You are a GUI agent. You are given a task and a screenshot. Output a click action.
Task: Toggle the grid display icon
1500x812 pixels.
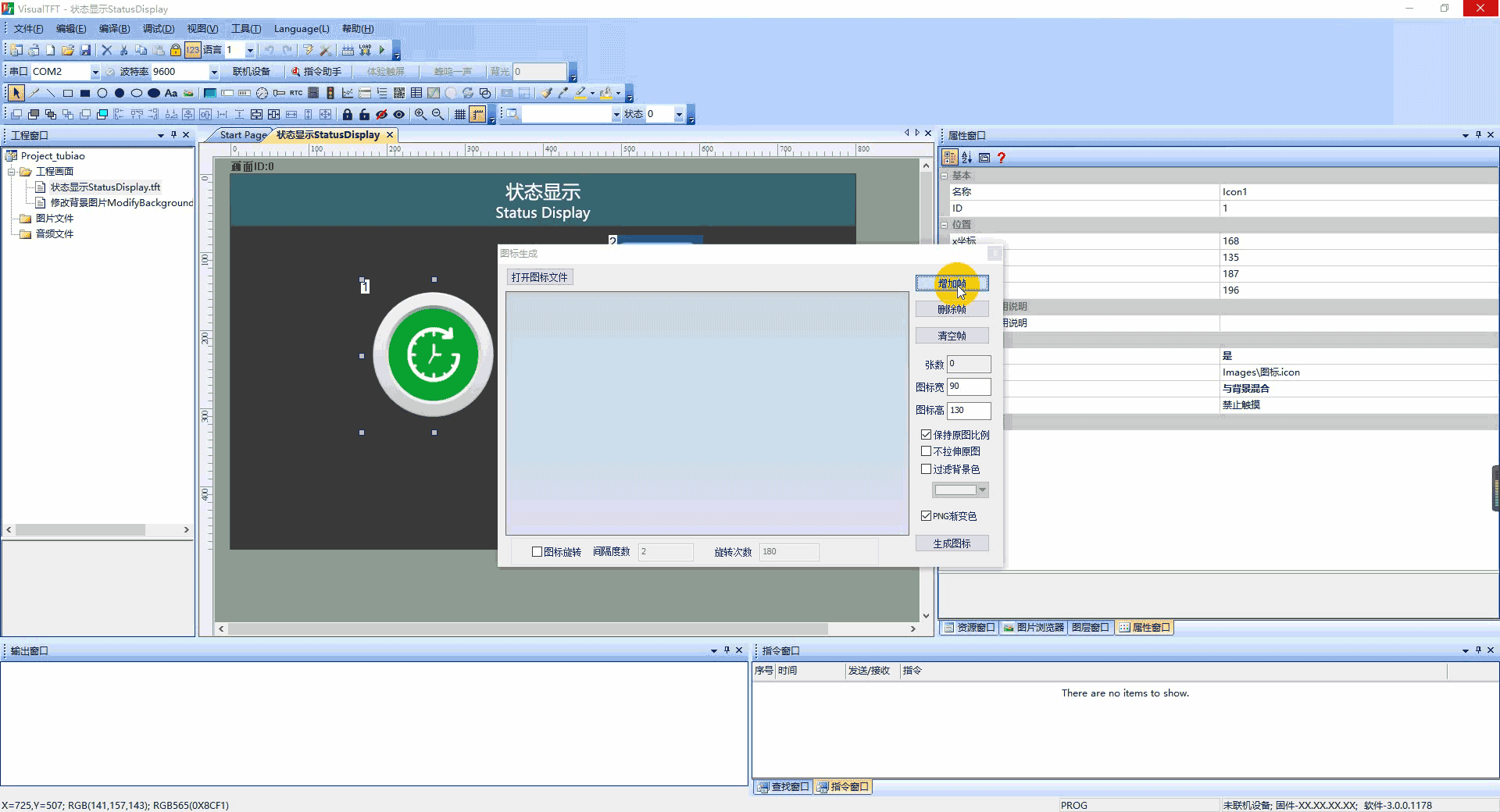[x=460, y=114]
